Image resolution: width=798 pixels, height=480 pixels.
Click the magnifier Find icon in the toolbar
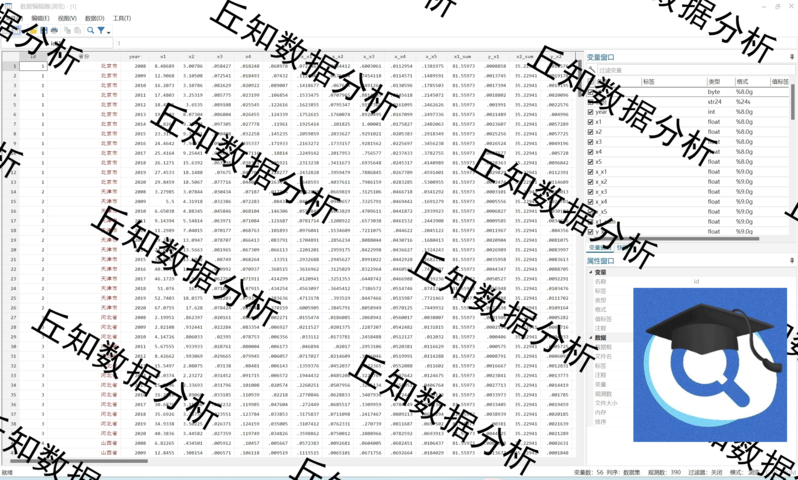(90, 31)
